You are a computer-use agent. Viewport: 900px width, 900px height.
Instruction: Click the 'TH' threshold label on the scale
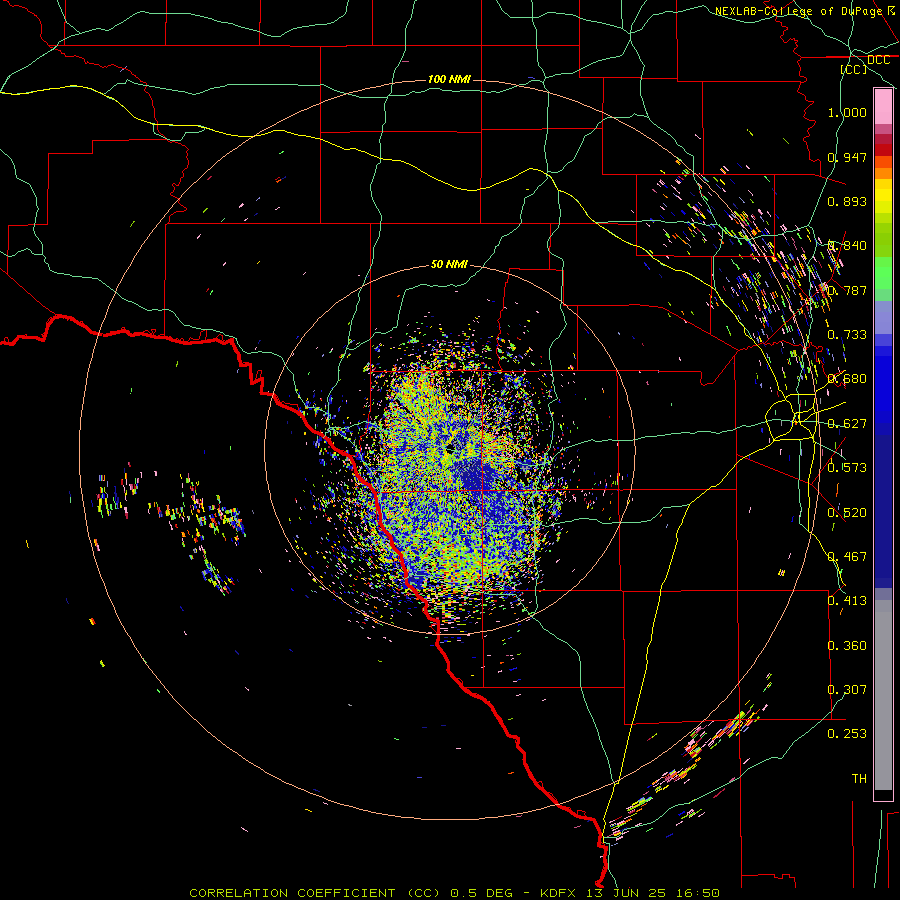coord(859,779)
